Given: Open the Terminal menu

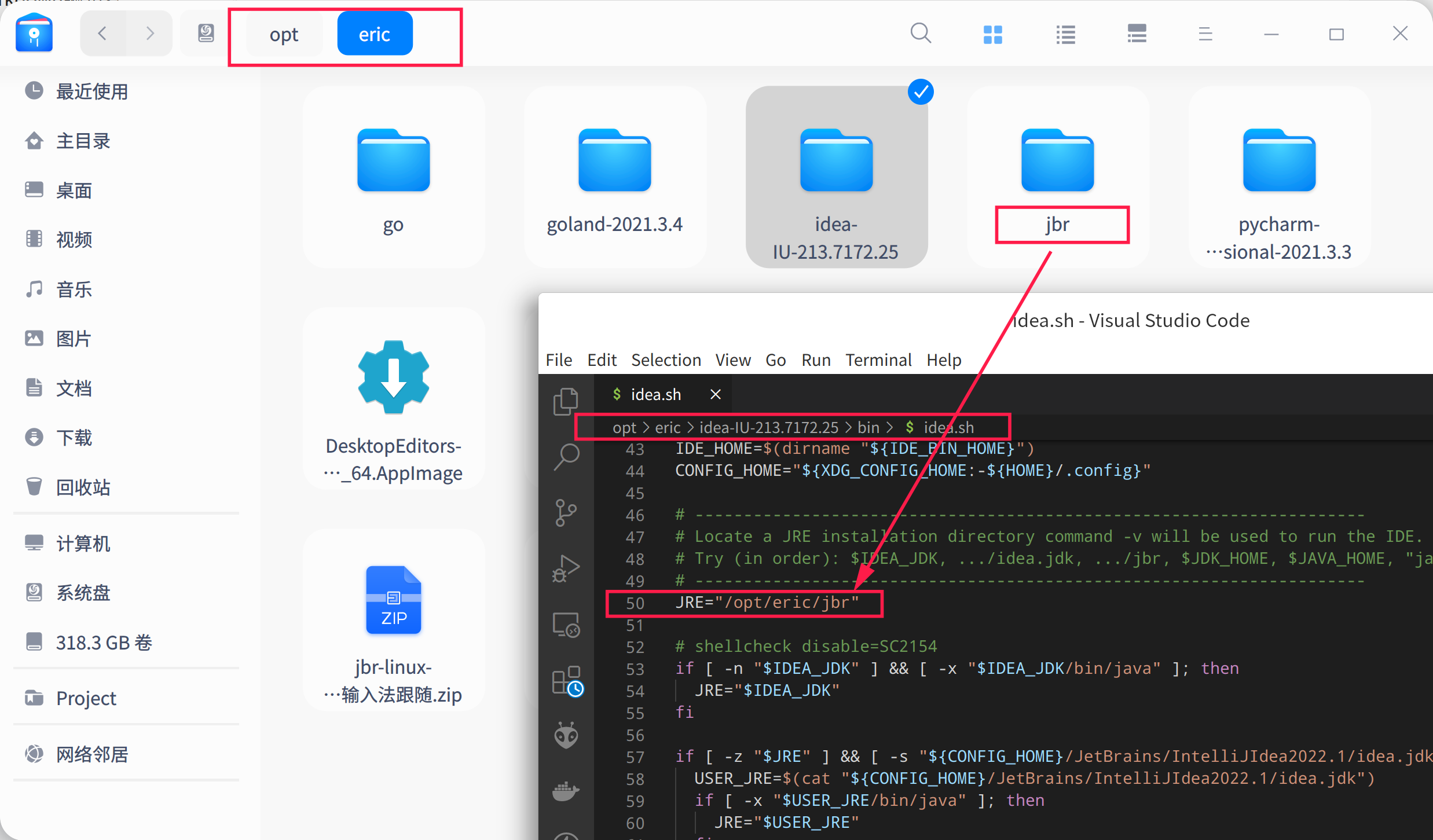Looking at the screenshot, I should [x=878, y=360].
